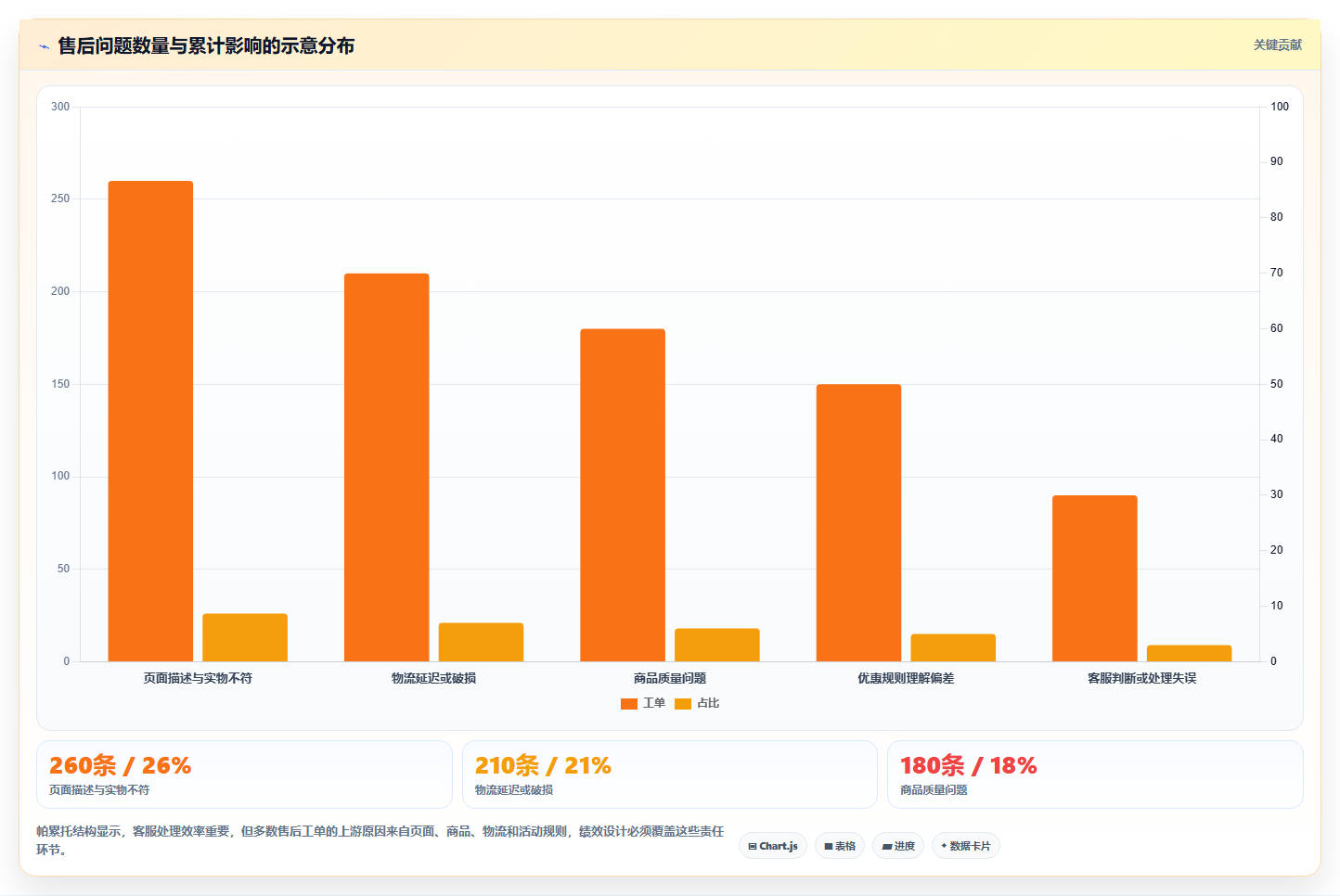Click the icon inside the 表格 chip

click(x=829, y=846)
